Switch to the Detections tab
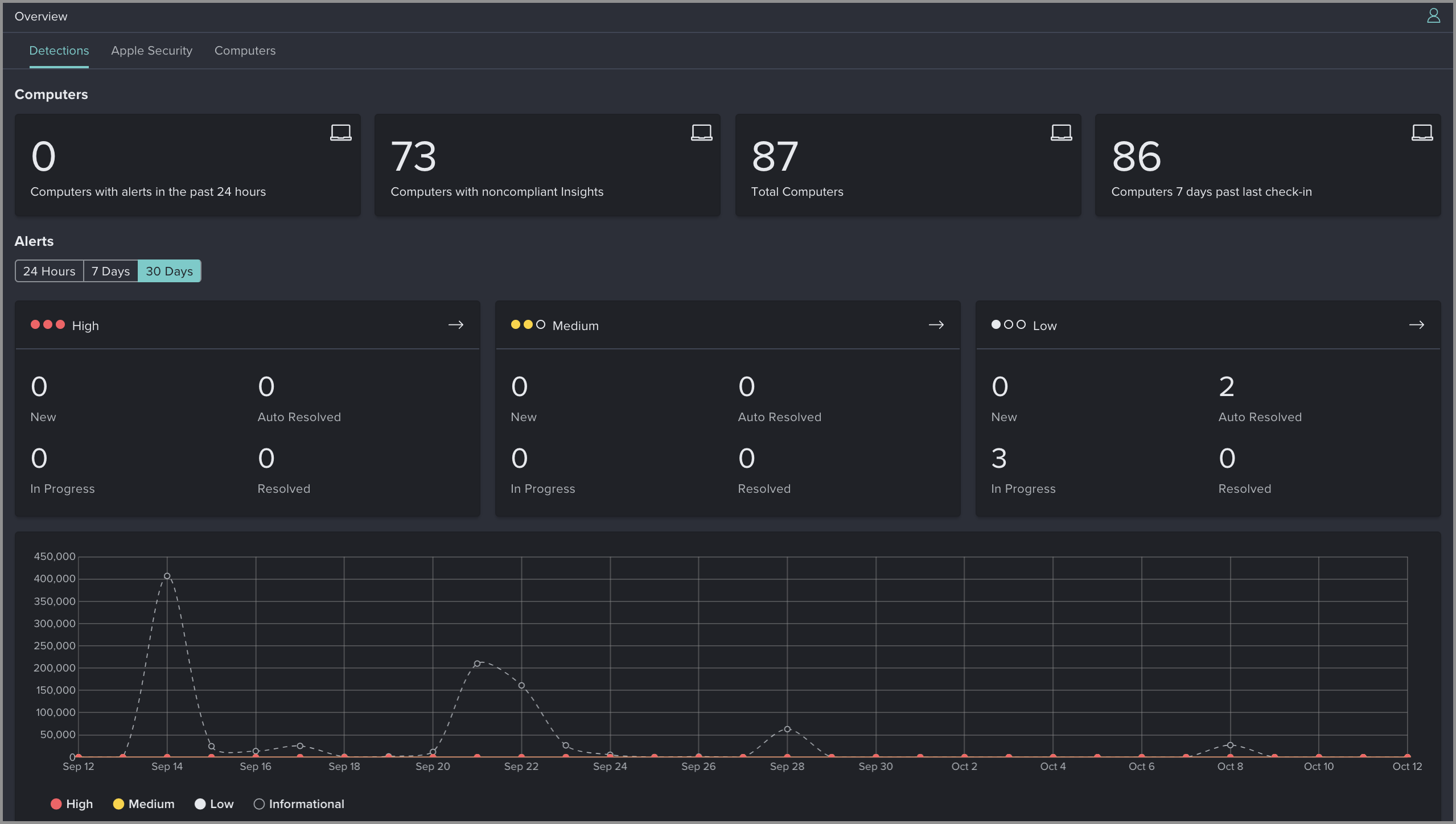Viewport: 1456px width, 824px height. tap(59, 51)
